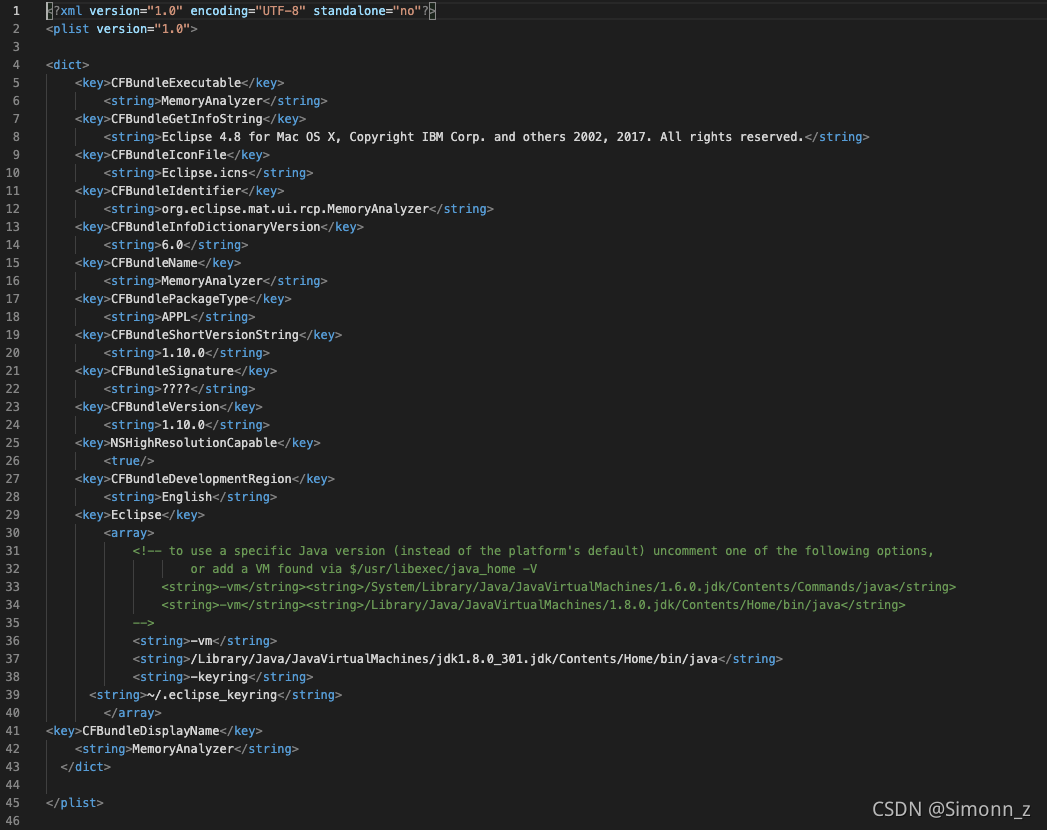This screenshot has height=830, width=1047.
Task: Click the NSHighResolutionCapable key
Action: coord(194,443)
